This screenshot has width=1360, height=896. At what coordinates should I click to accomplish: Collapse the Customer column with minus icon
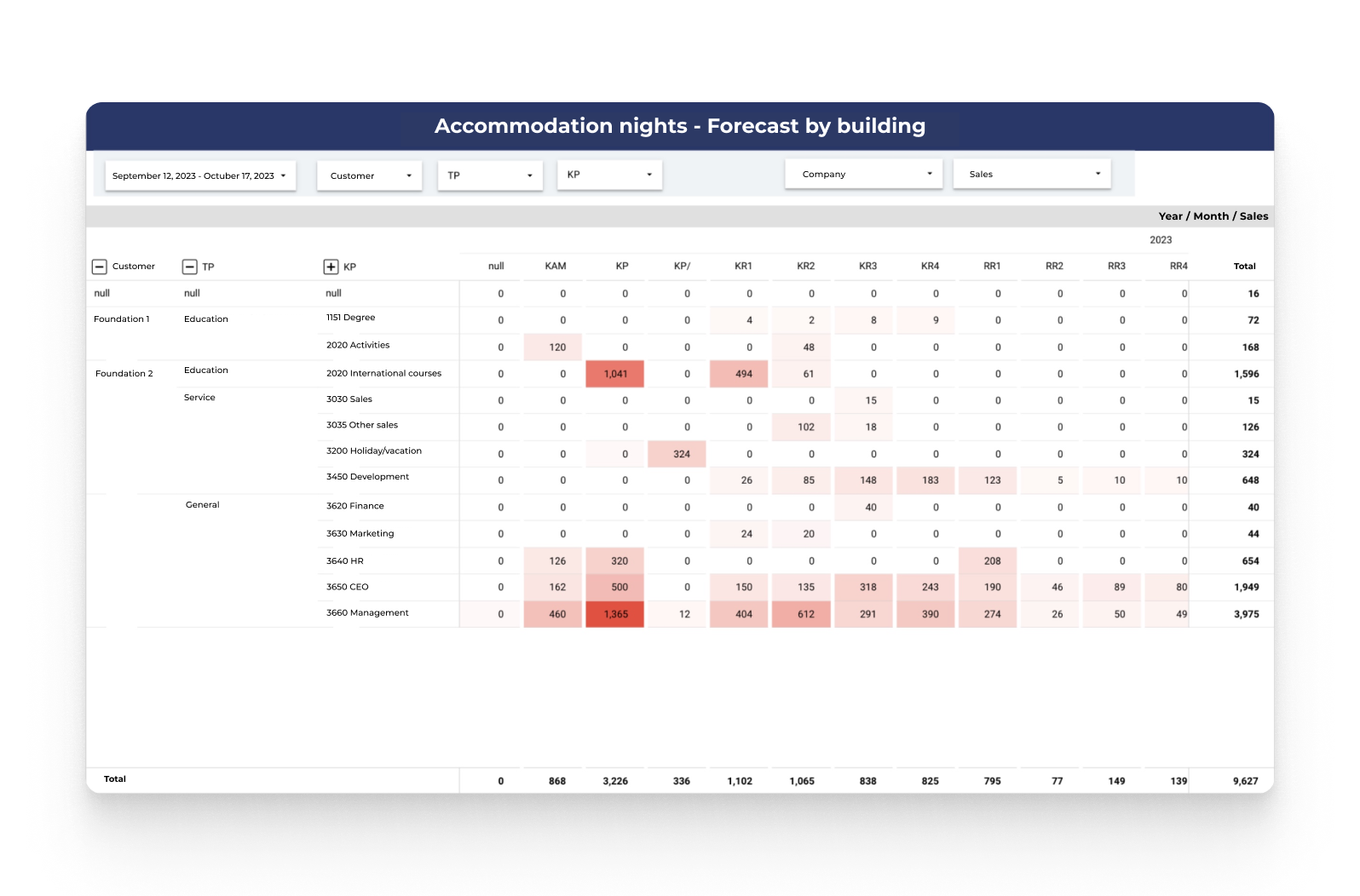[100, 267]
